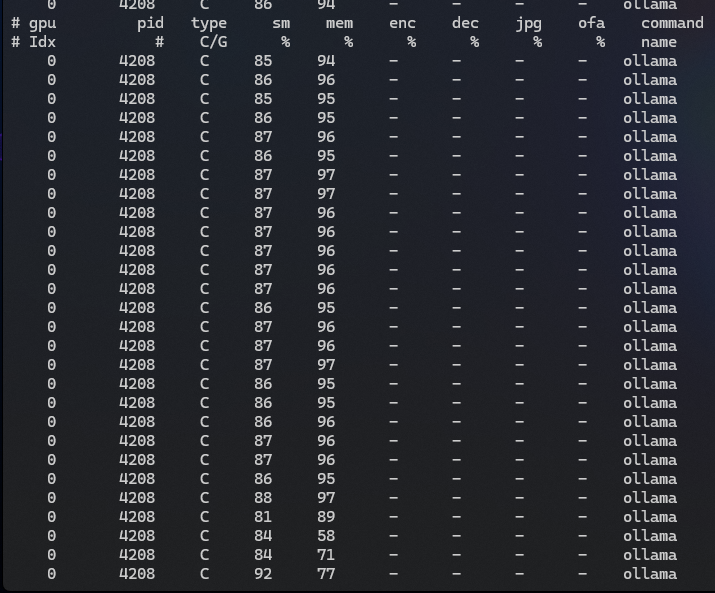Click the "type" column header
The image size is (715, 593).
pyautogui.click(x=209, y=23)
